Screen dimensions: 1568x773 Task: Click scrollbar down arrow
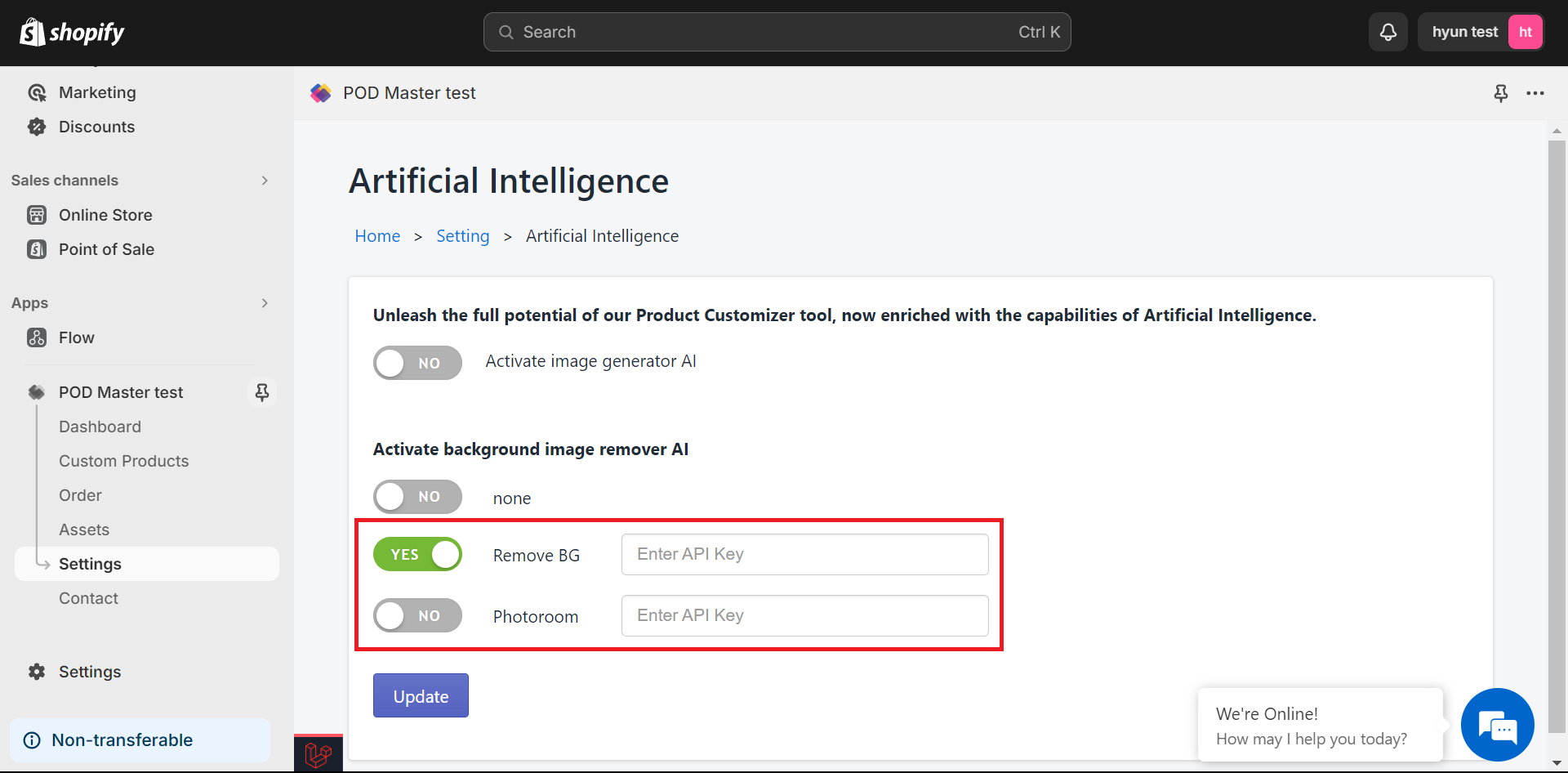pos(1557,763)
